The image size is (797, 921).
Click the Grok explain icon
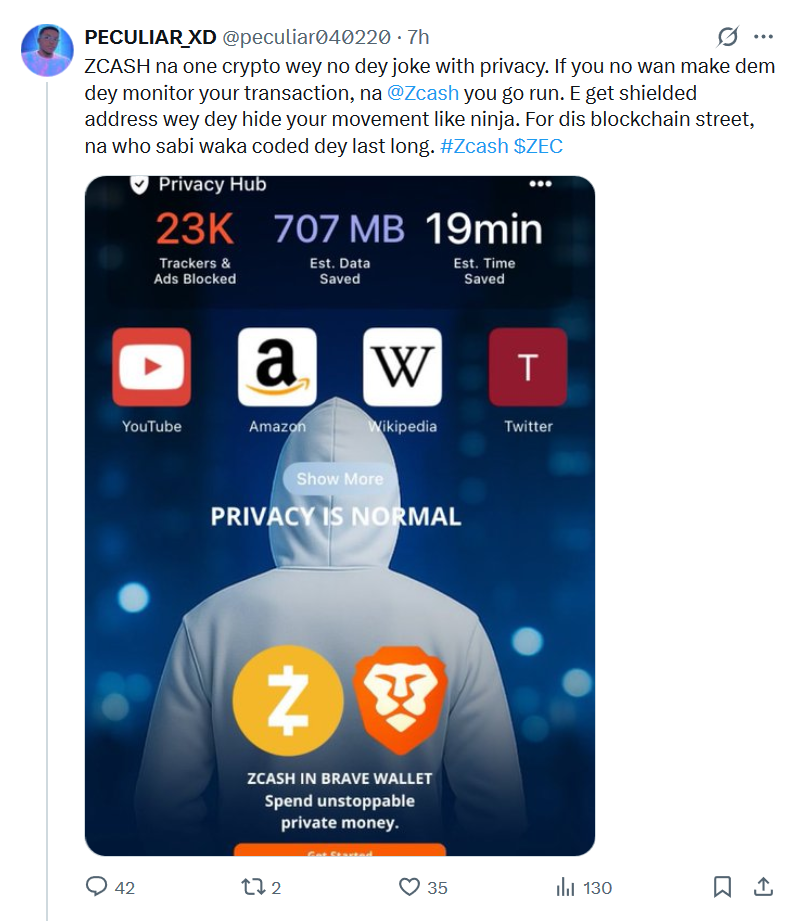click(728, 37)
